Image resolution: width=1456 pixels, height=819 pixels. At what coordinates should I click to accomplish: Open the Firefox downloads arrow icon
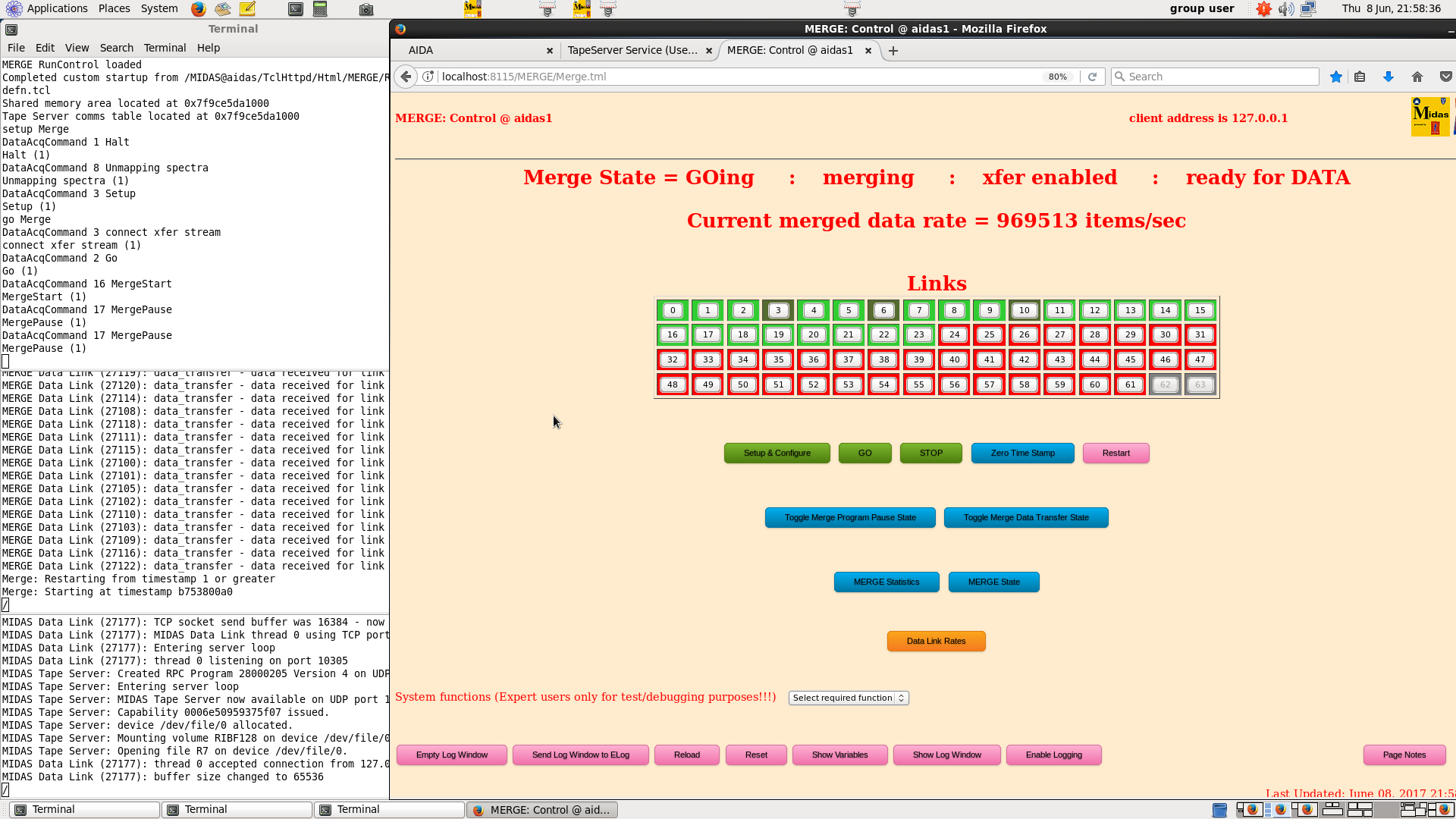pos(1388,77)
